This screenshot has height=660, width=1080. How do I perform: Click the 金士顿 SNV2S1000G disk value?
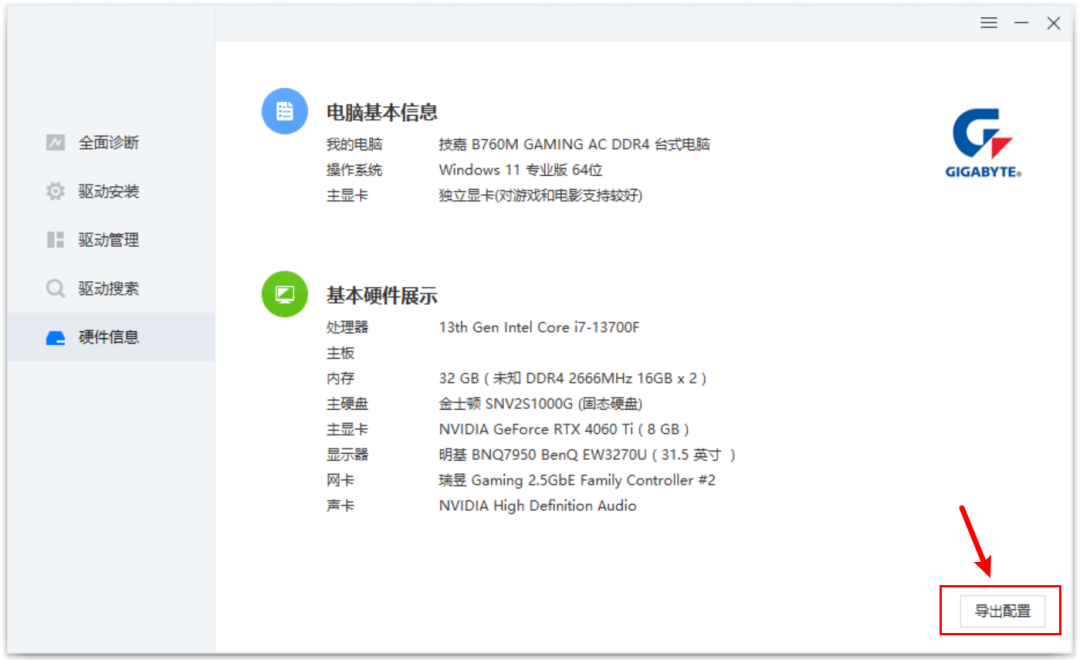pyautogui.click(x=541, y=404)
